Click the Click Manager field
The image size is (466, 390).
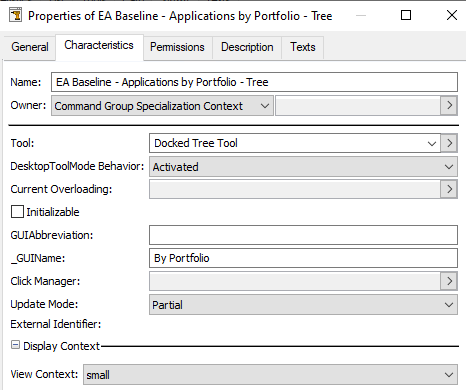(295, 281)
